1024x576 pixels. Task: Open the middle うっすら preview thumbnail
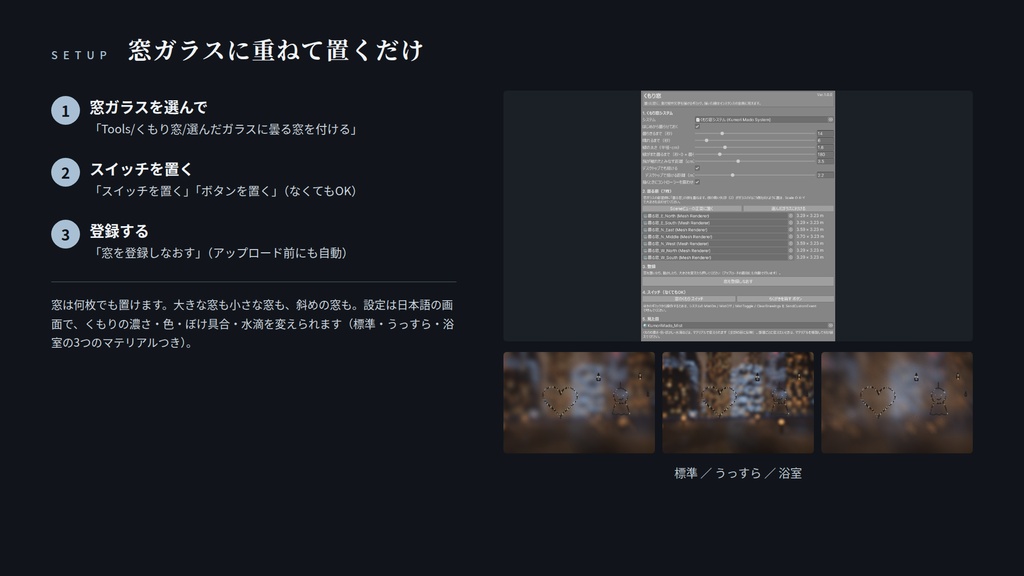[x=738, y=402]
